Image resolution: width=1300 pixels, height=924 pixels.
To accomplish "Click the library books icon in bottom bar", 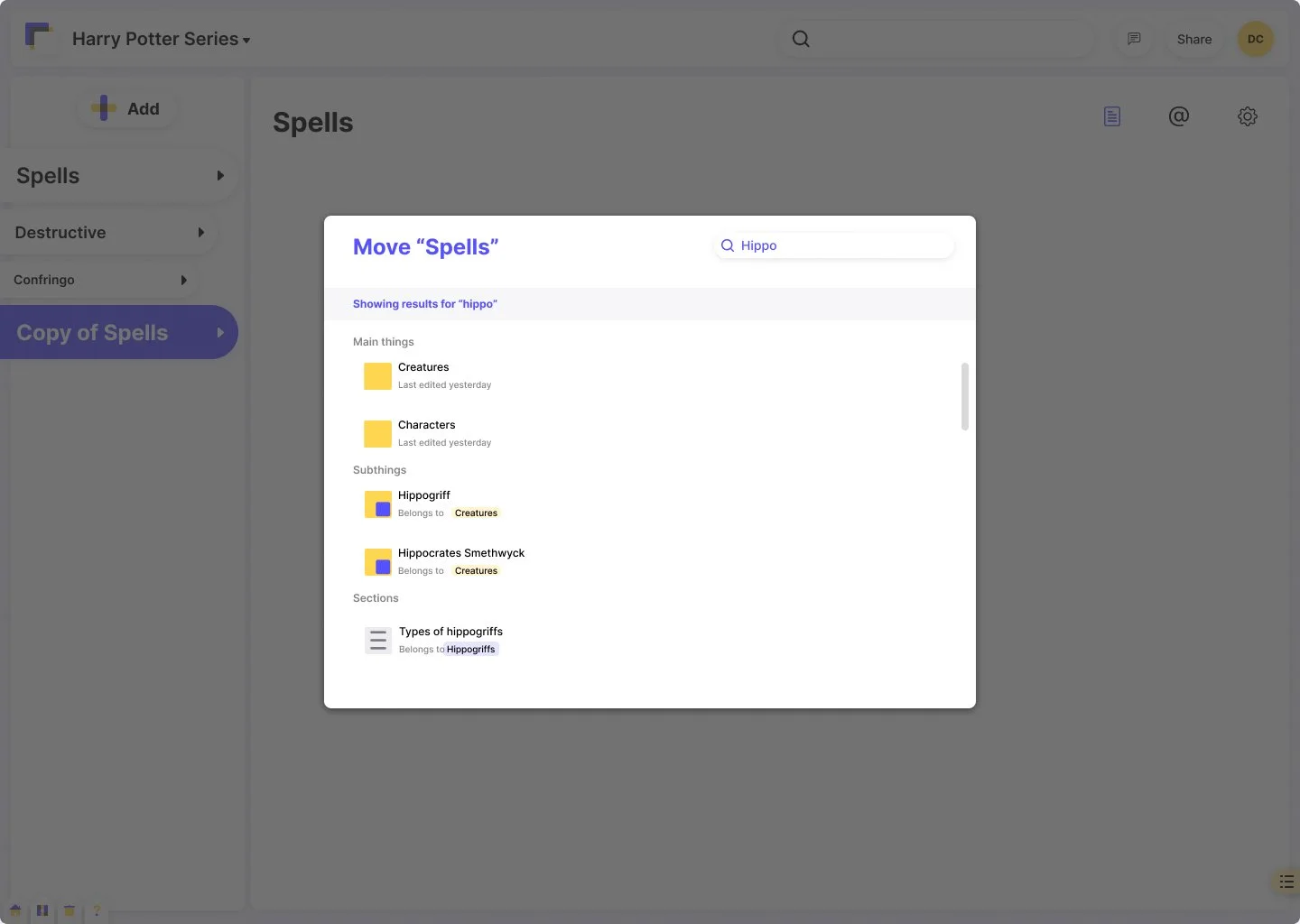I will [x=42, y=910].
